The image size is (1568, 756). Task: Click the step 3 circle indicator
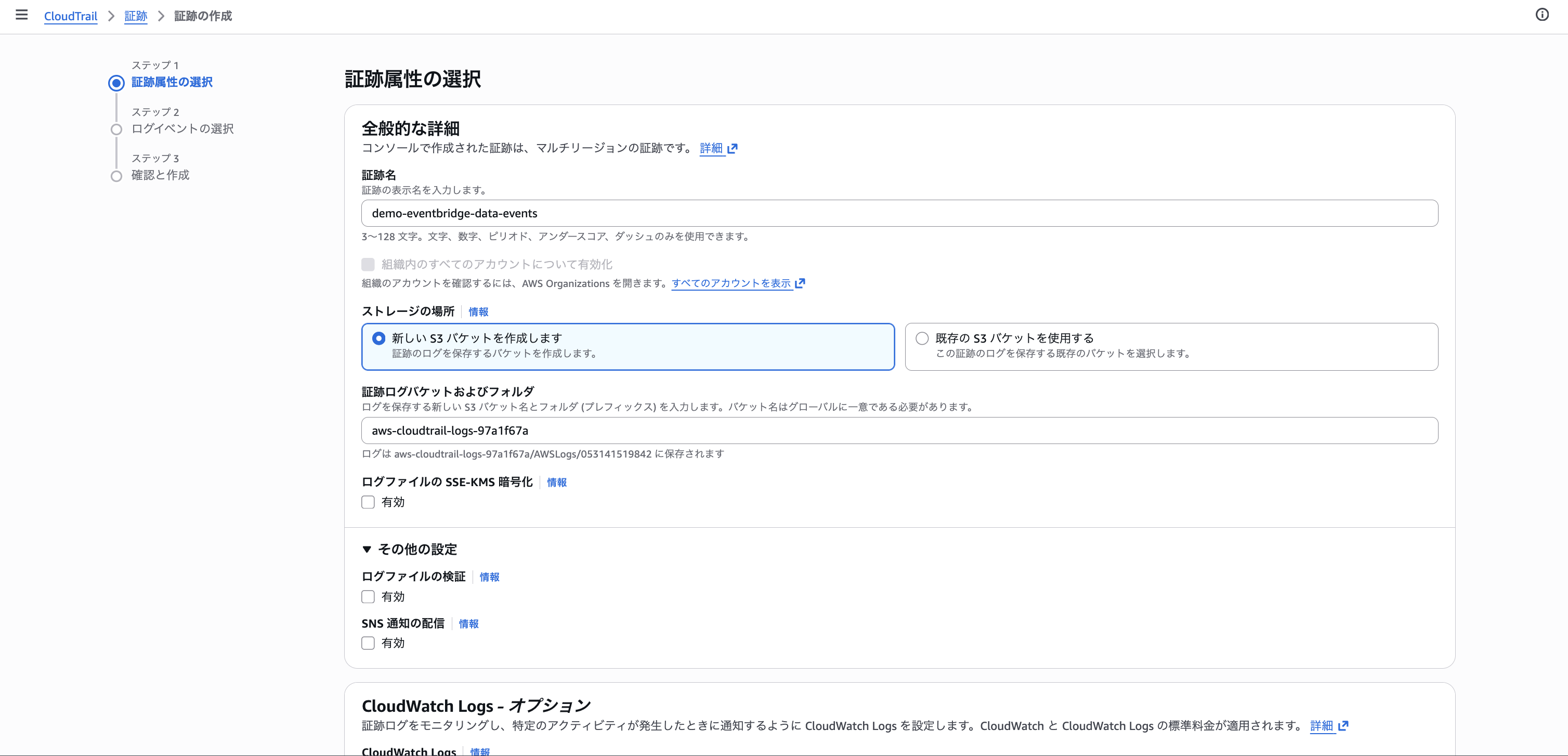116,176
